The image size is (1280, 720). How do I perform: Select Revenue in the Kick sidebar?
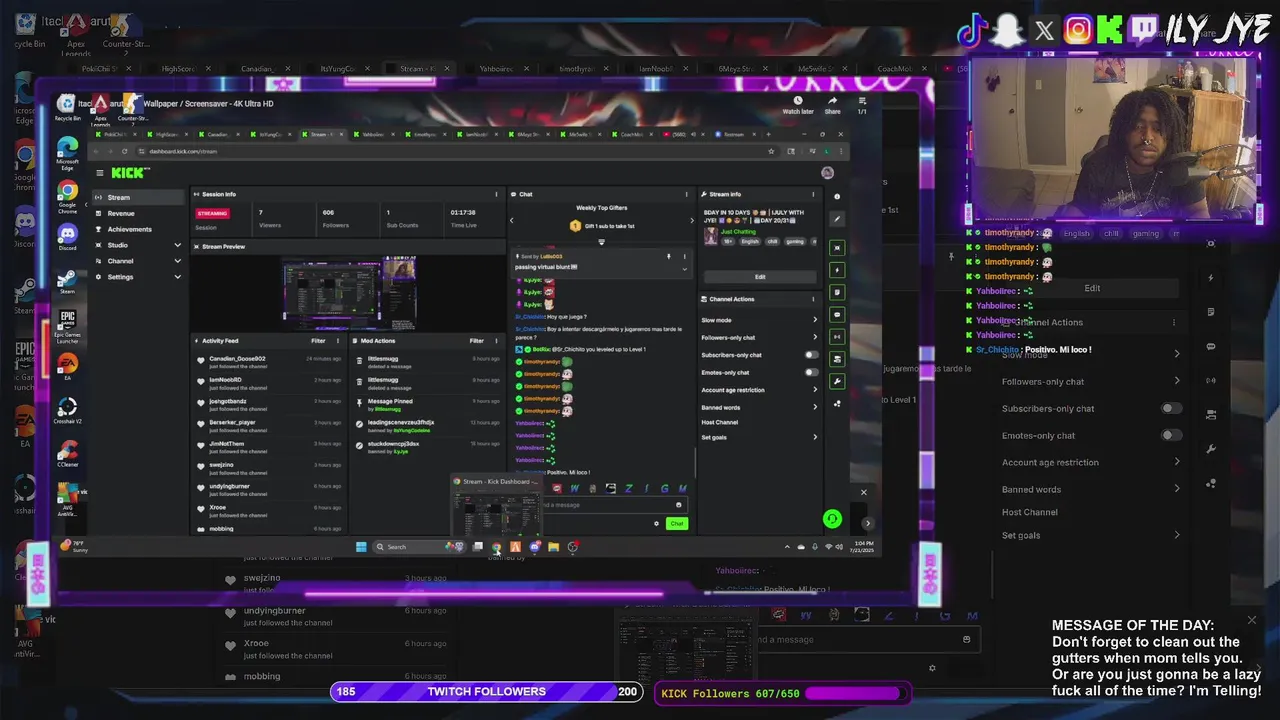click(x=120, y=213)
